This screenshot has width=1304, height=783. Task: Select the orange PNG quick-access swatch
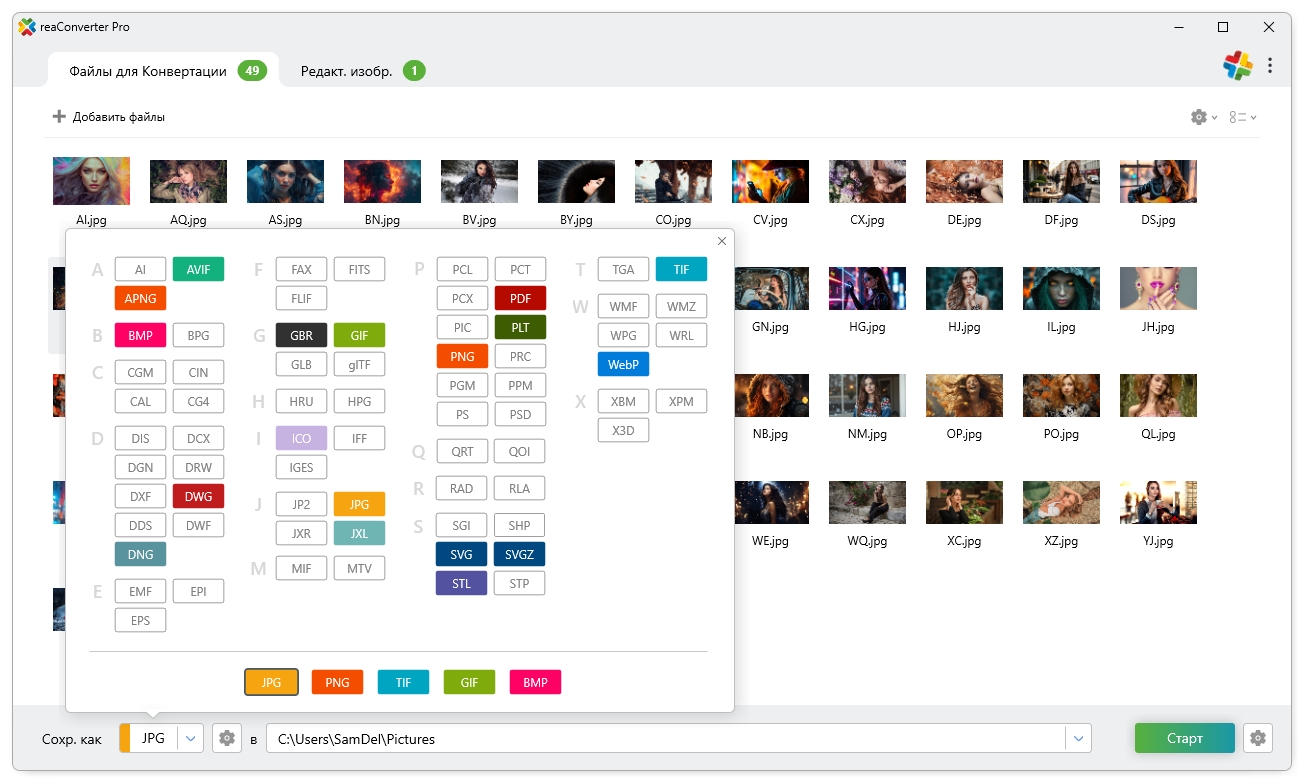(337, 682)
